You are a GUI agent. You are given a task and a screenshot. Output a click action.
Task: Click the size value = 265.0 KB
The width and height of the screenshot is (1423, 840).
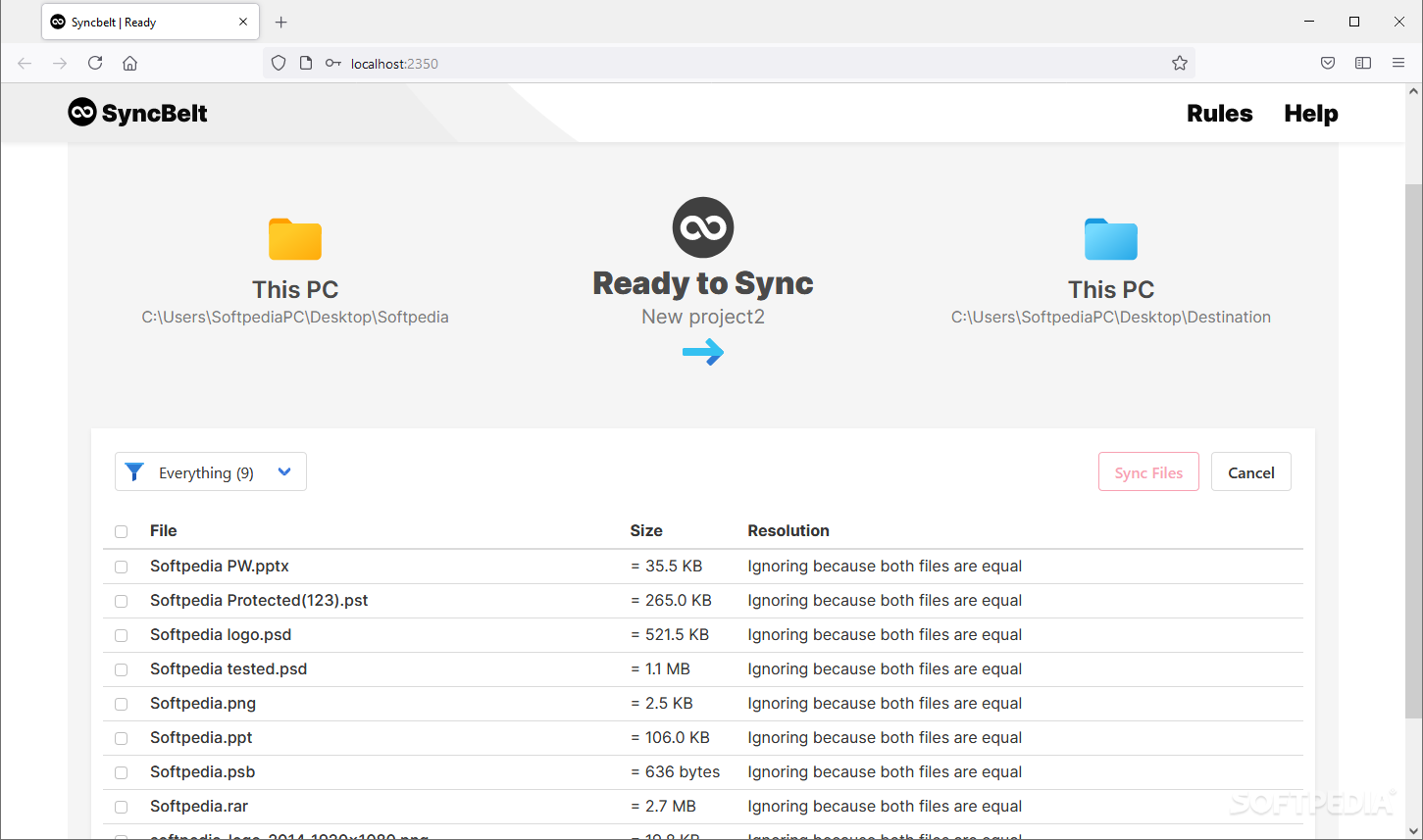click(x=671, y=600)
